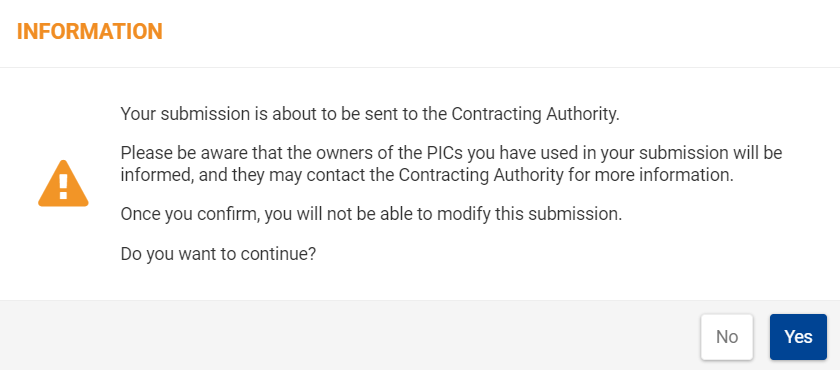This screenshot has height=370, width=840.
Task: Click the line starting 'Please be aware that'
Action: 451,153
